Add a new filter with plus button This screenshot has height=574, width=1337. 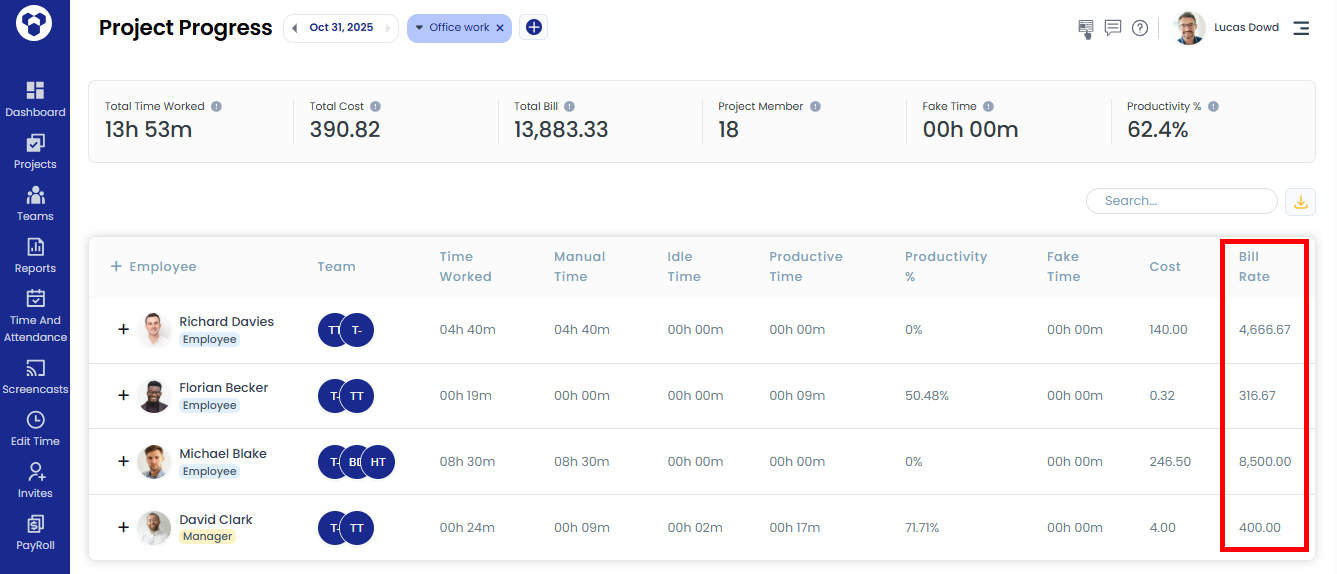point(534,28)
